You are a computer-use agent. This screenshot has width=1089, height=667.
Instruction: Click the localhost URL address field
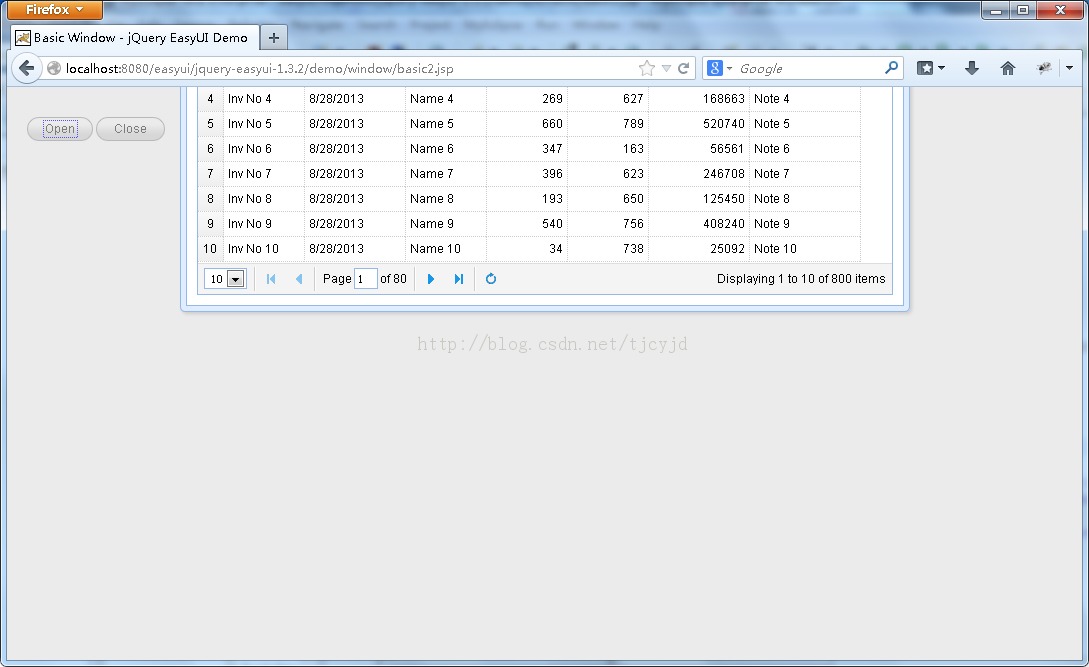[347, 68]
